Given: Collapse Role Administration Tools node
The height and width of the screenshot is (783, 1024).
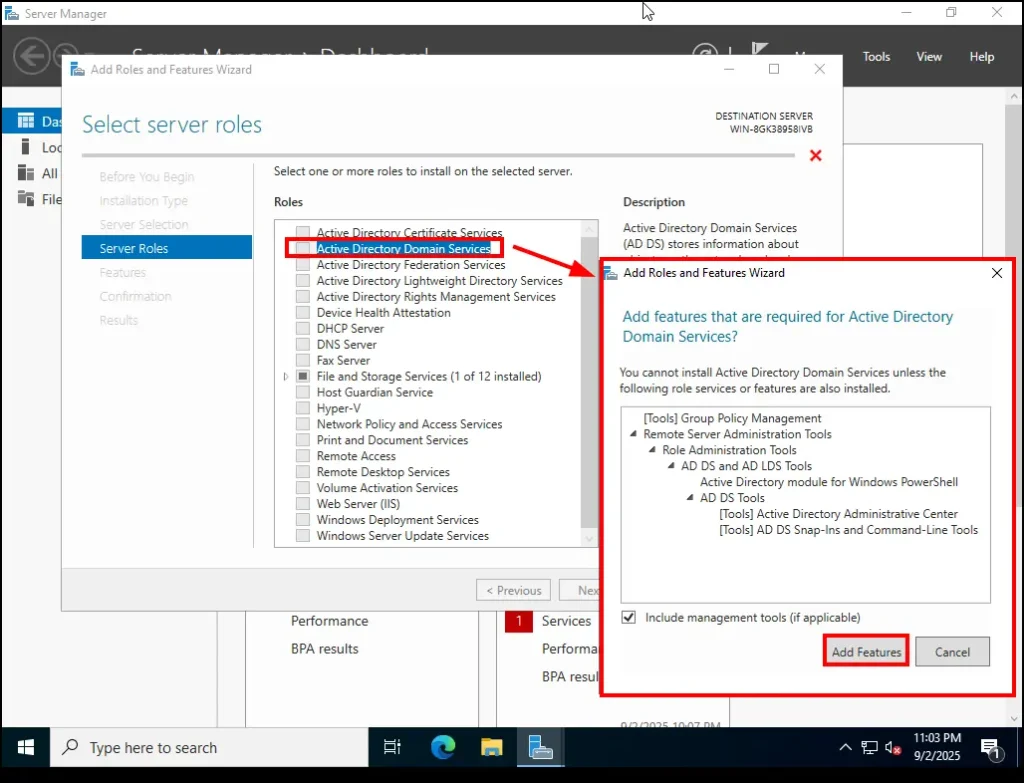Looking at the screenshot, I should point(652,450).
